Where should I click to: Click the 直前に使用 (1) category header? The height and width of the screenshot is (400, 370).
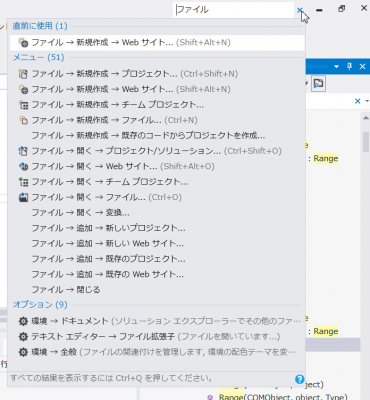point(40,26)
